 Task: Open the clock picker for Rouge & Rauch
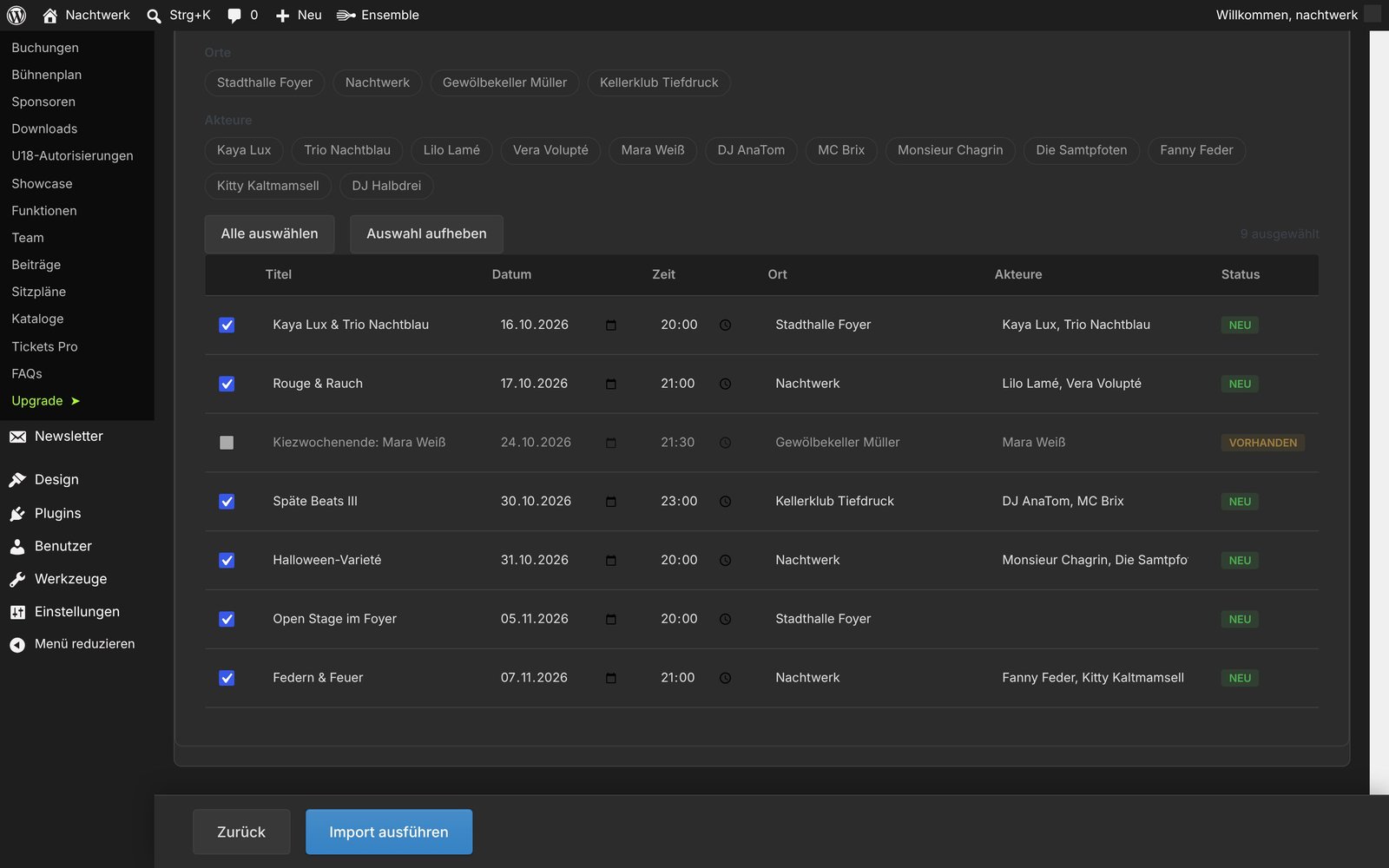coord(725,384)
